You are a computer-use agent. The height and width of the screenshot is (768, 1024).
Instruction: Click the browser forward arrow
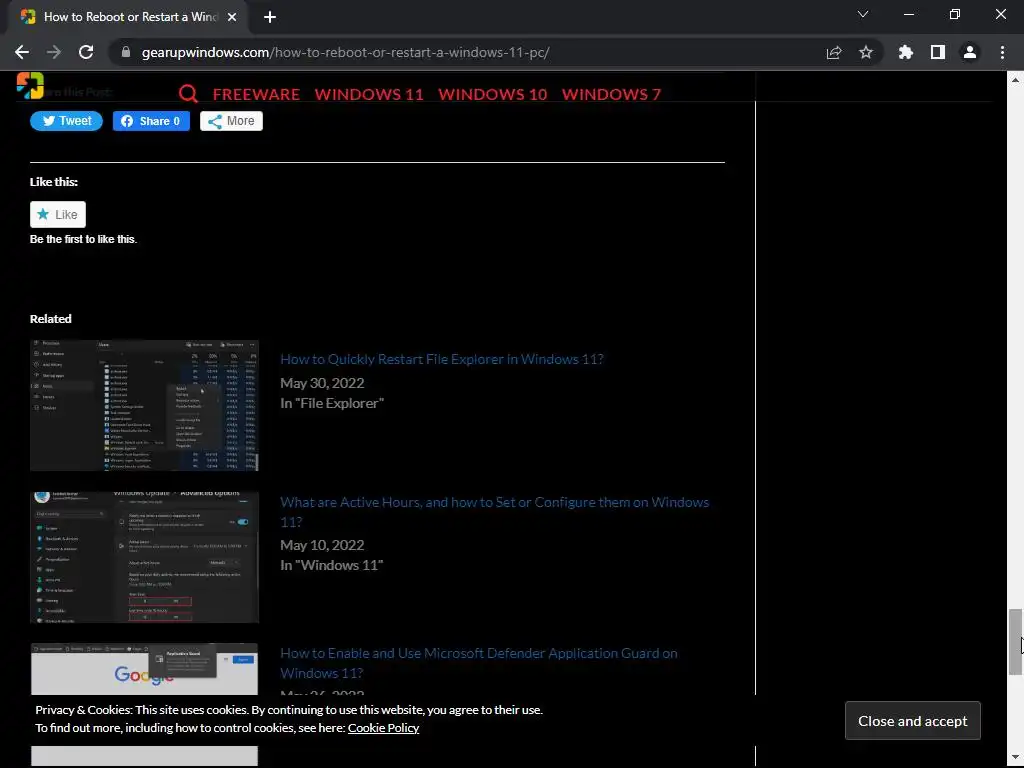click(54, 52)
